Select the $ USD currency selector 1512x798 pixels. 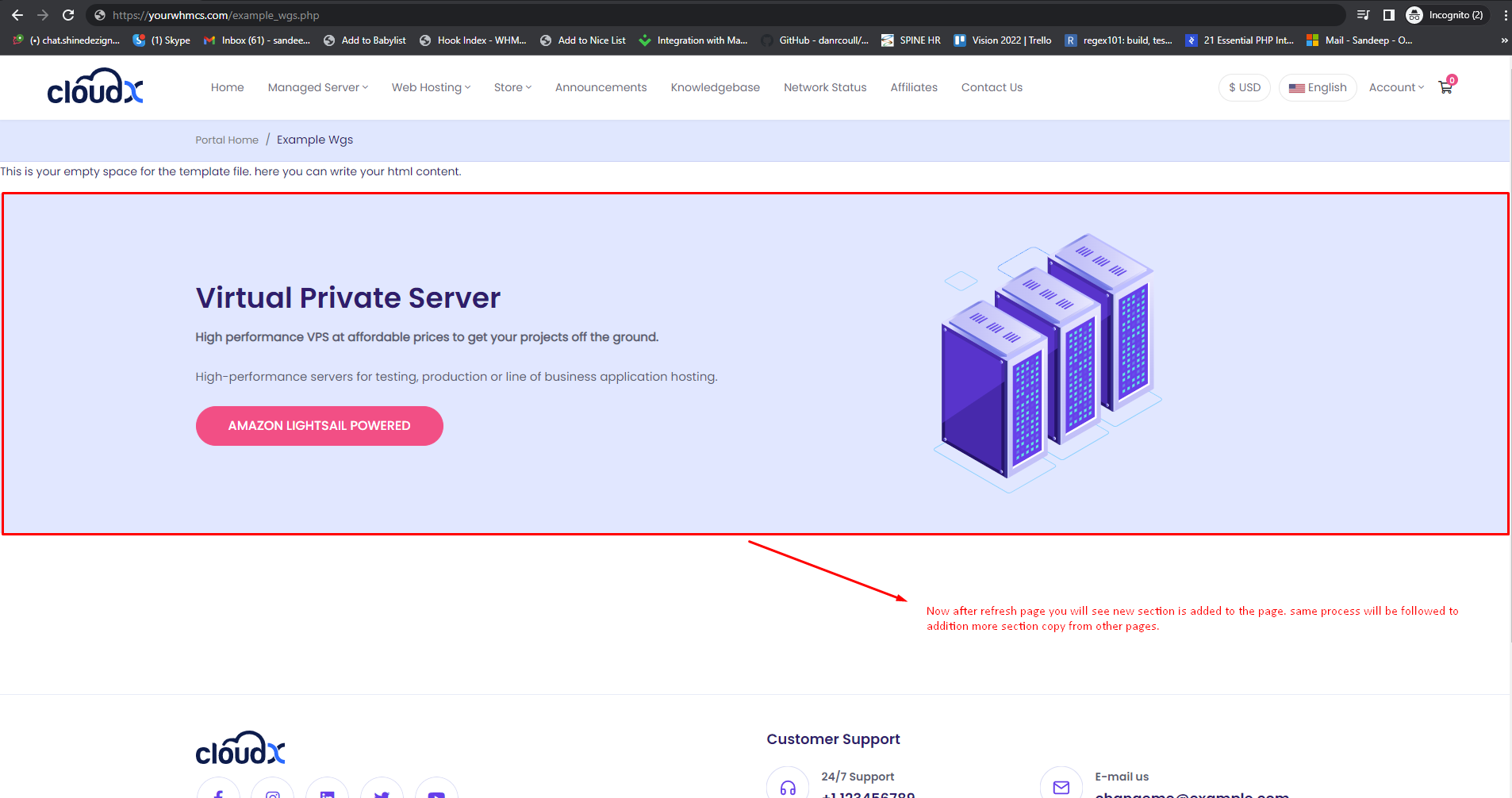click(1244, 87)
